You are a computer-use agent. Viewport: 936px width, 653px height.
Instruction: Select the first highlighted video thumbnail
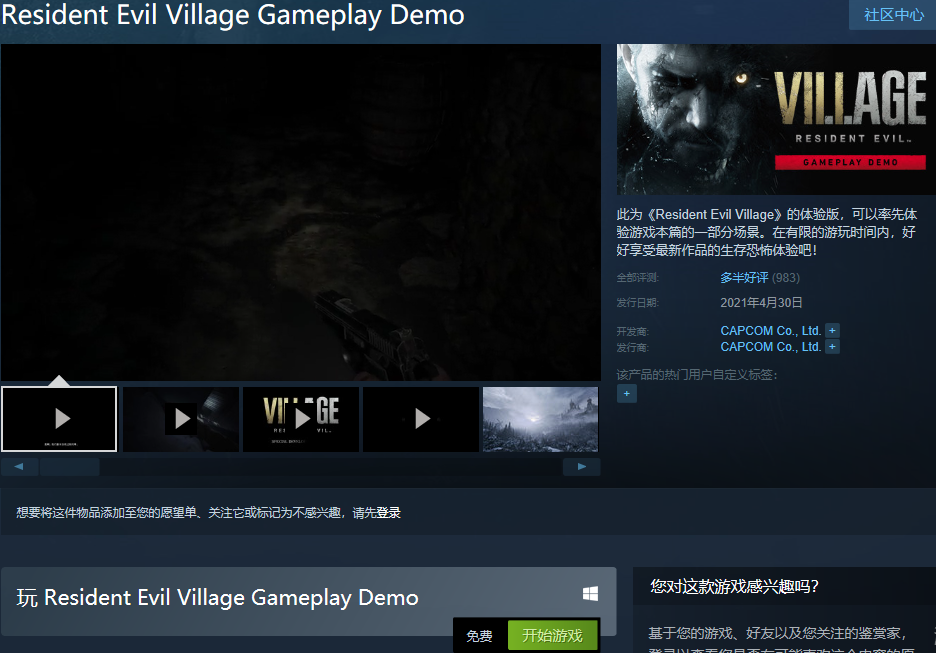pos(59,419)
